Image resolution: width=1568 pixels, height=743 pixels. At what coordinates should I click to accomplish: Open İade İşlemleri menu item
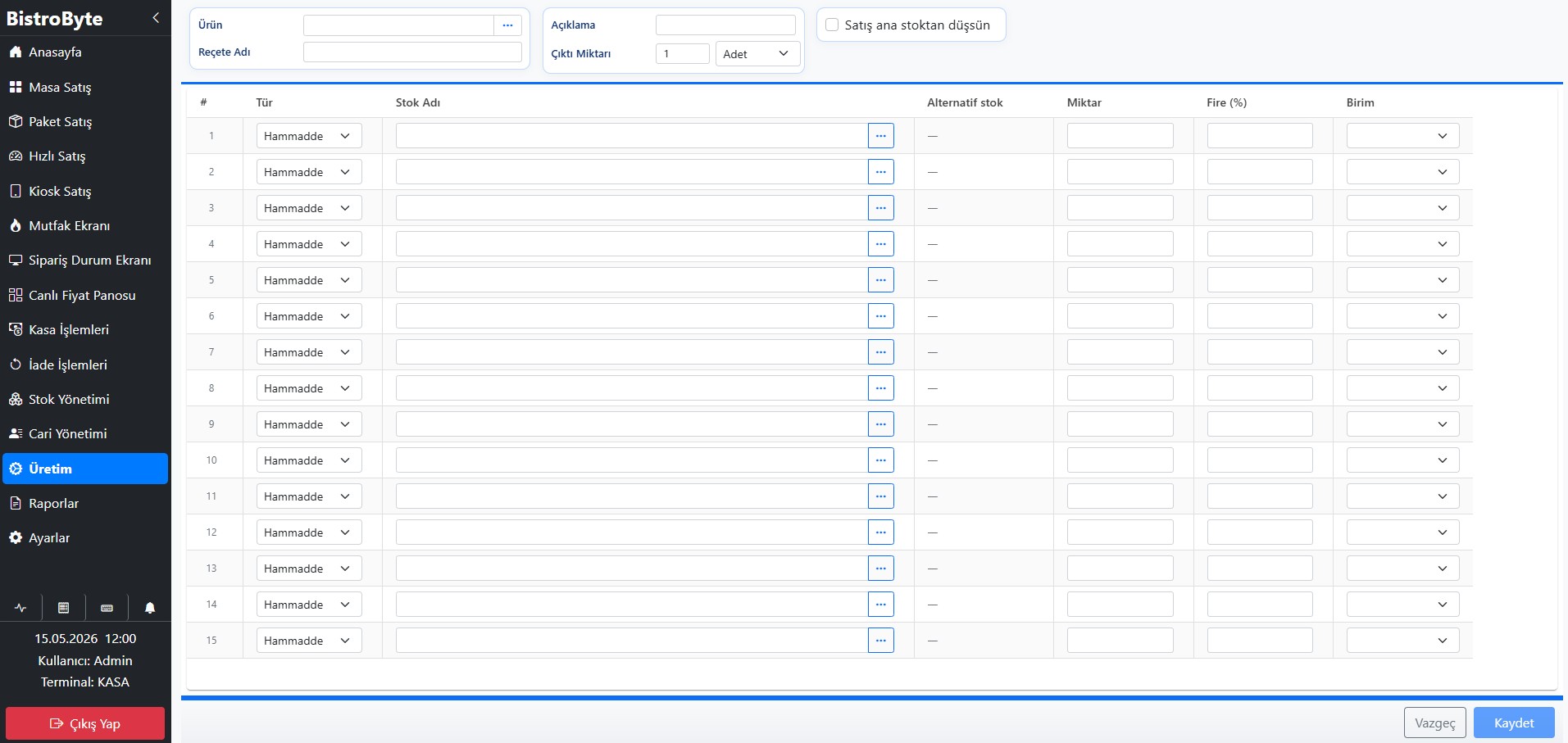pyautogui.click(x=85, y=365)
